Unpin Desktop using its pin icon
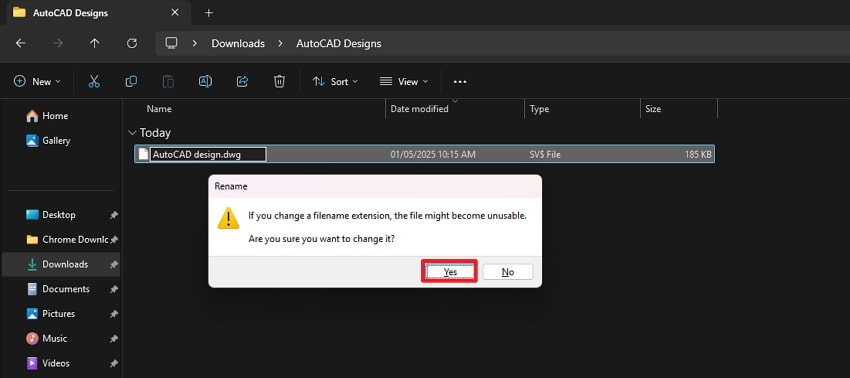 [x=113, y=215]
